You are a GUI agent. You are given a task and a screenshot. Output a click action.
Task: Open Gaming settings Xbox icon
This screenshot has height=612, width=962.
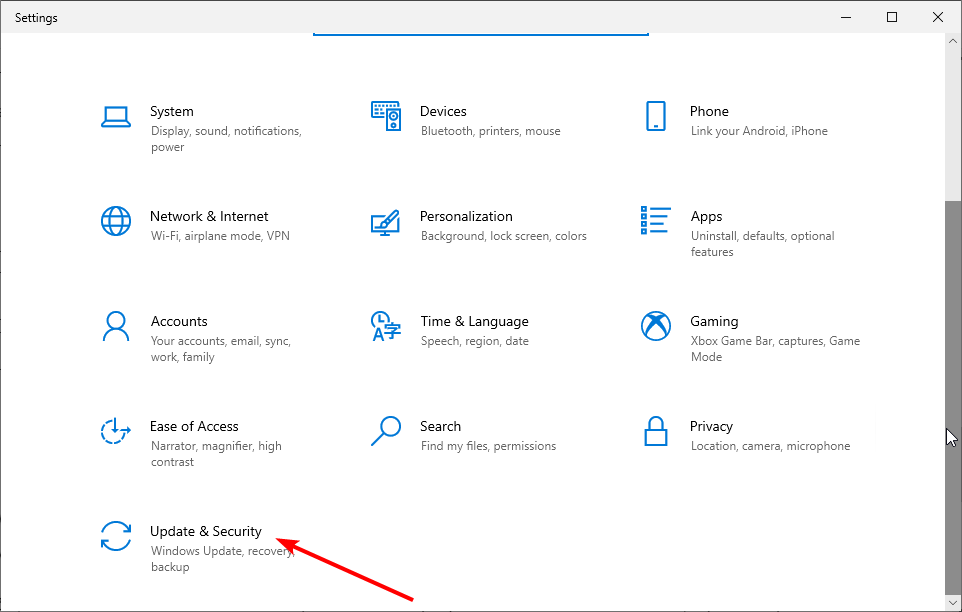[x=655, y=326]
